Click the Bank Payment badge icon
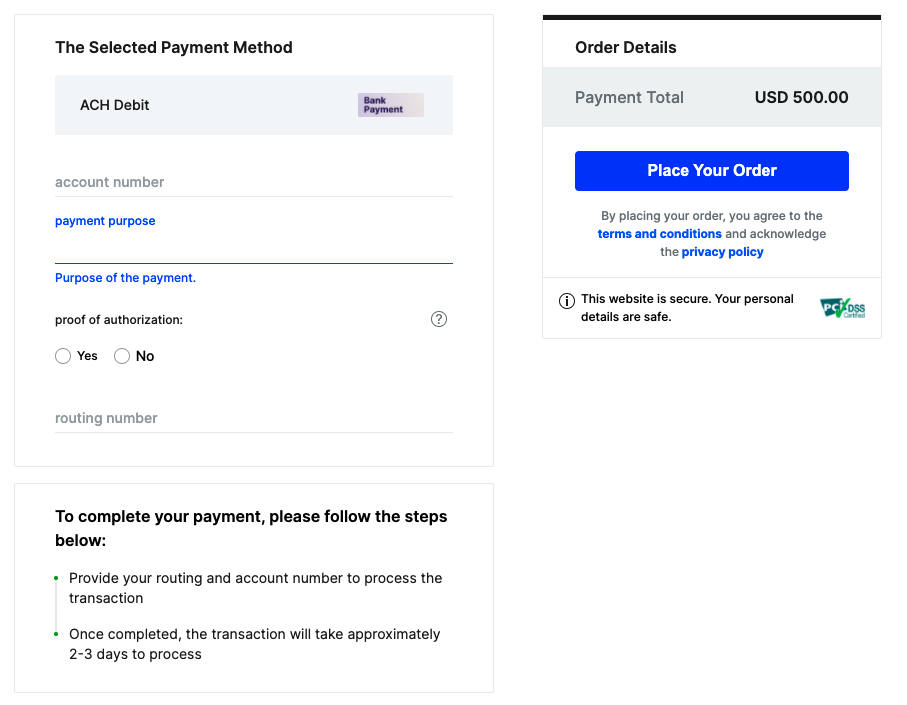907x705 pixels. pyautogui.click(x=390, y=105)
